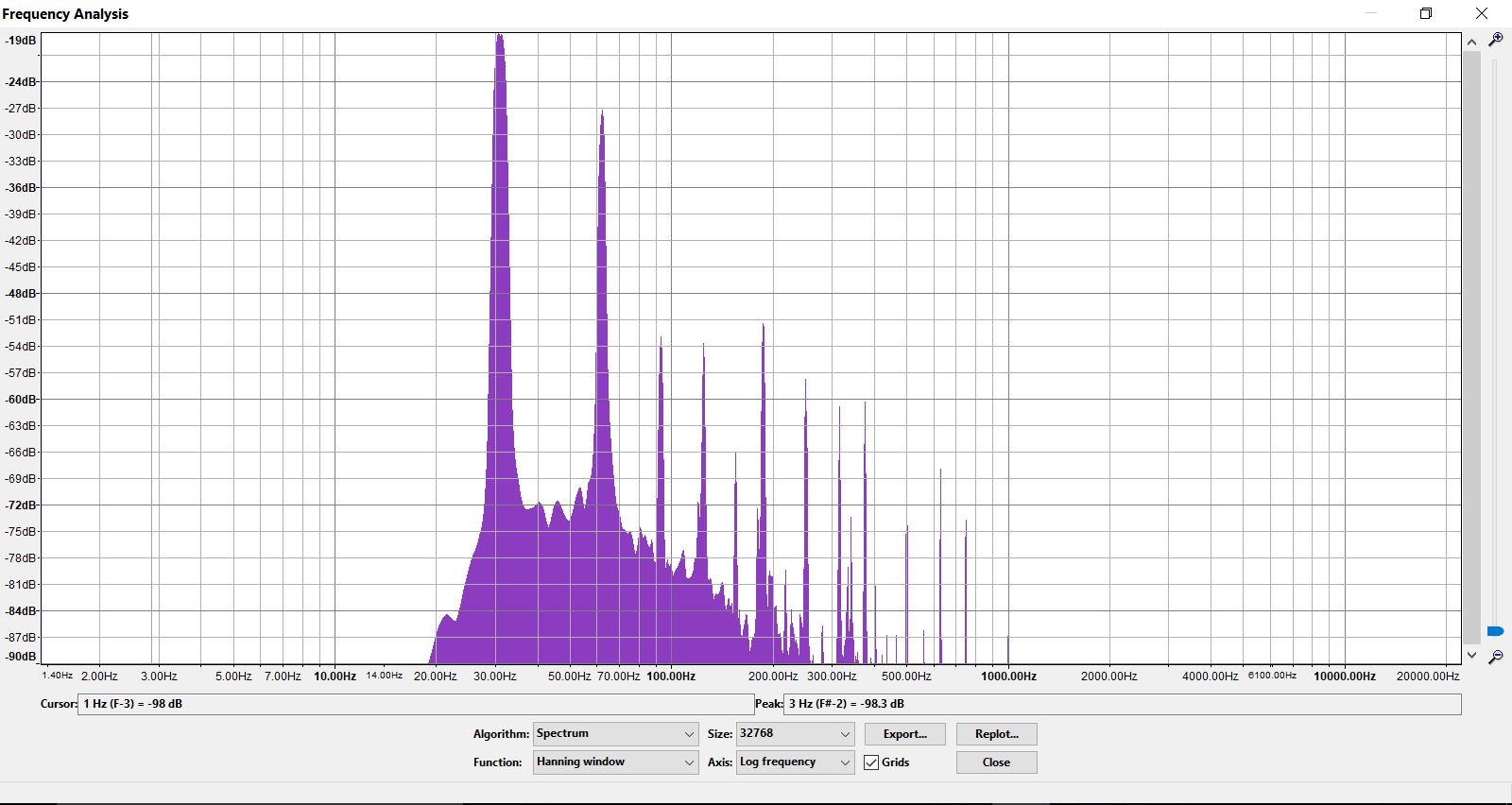Click the -60dB axis label
Image resolution: width=1512 pixels, height=805 pixels.
[x=21, y=400]
